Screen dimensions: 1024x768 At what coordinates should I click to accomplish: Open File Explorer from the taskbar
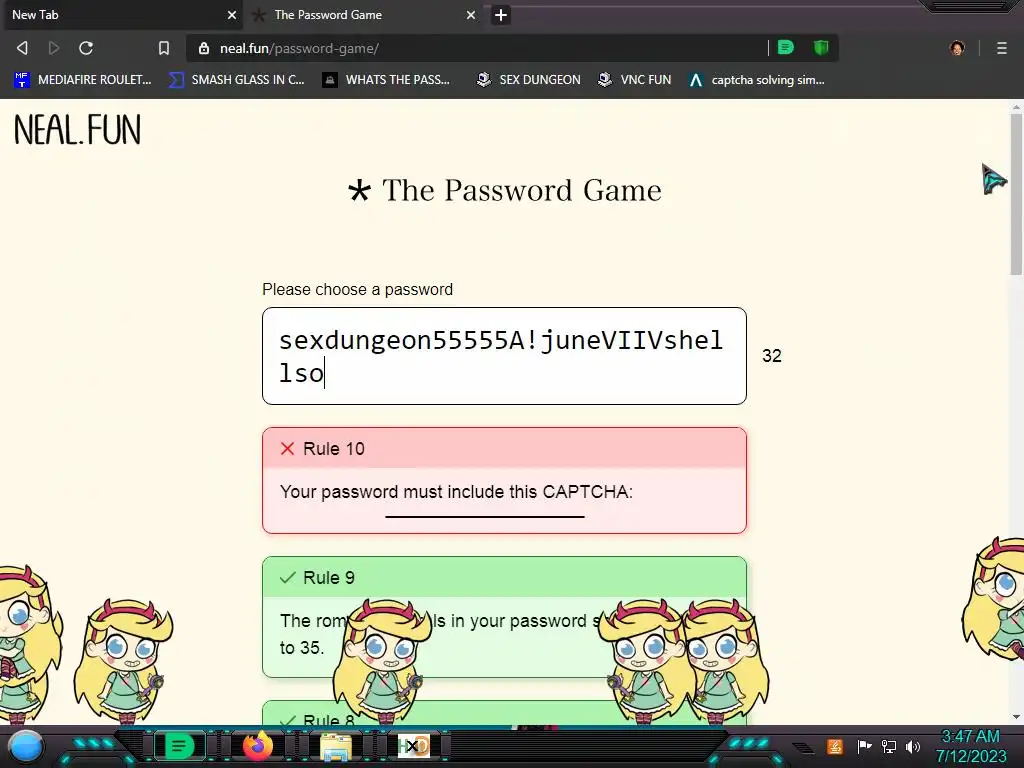[x=336, y=746]
